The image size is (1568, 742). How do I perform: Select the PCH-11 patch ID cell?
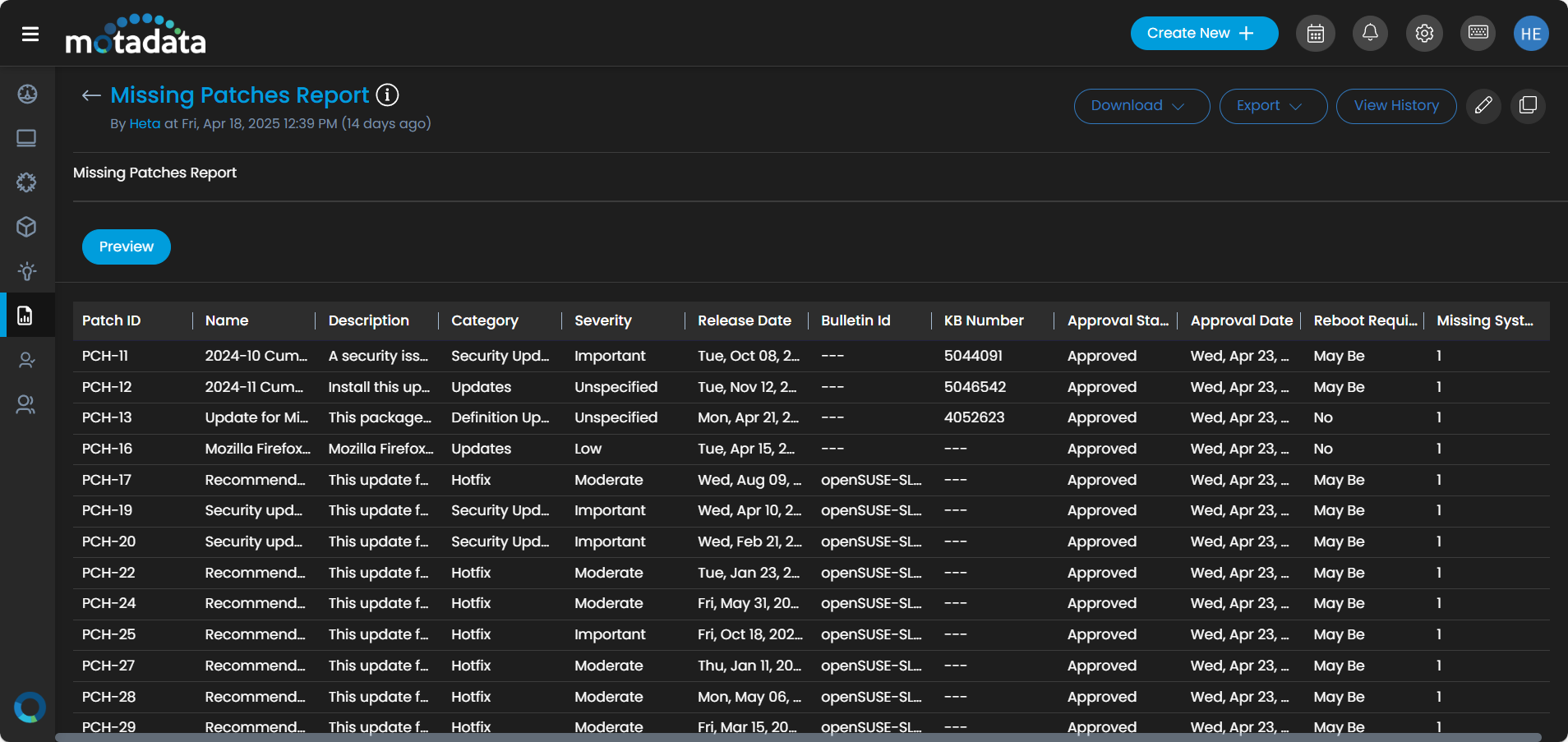coord(105,356)
